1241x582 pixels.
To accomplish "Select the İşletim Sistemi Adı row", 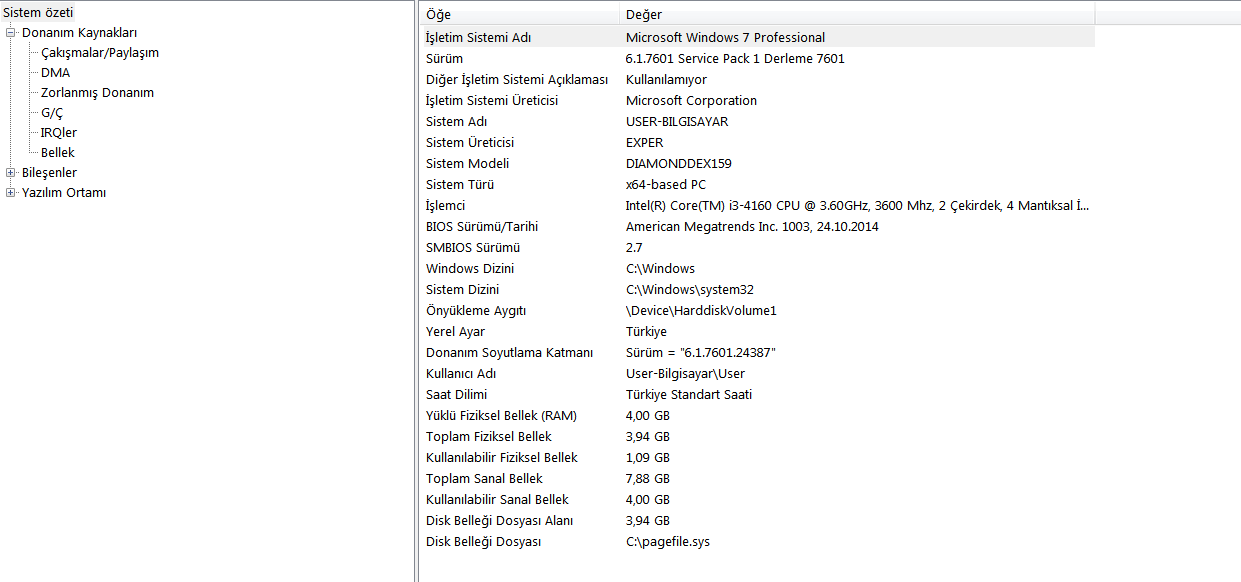I will 478,38.
